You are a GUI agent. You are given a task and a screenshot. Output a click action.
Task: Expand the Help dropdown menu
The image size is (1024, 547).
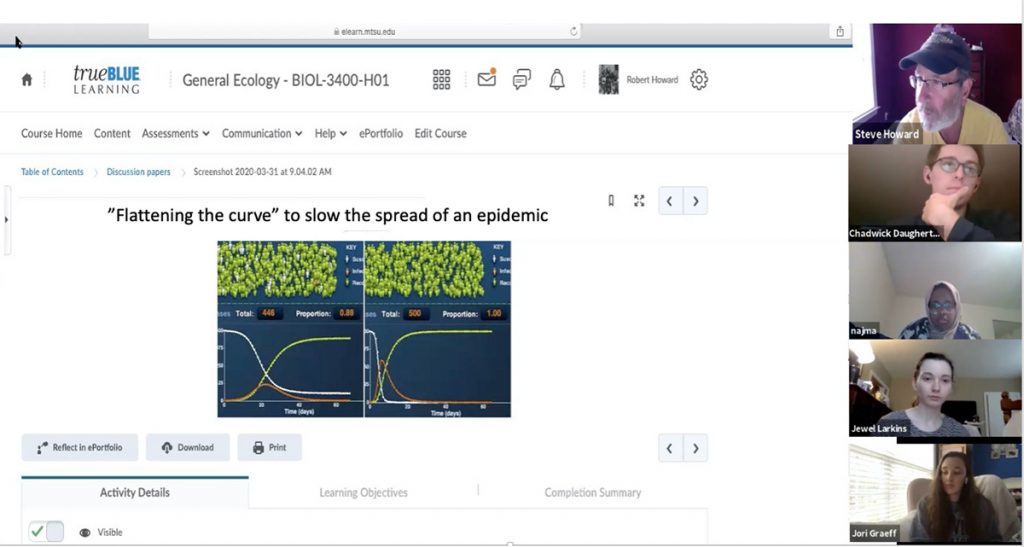pos(330,133)
